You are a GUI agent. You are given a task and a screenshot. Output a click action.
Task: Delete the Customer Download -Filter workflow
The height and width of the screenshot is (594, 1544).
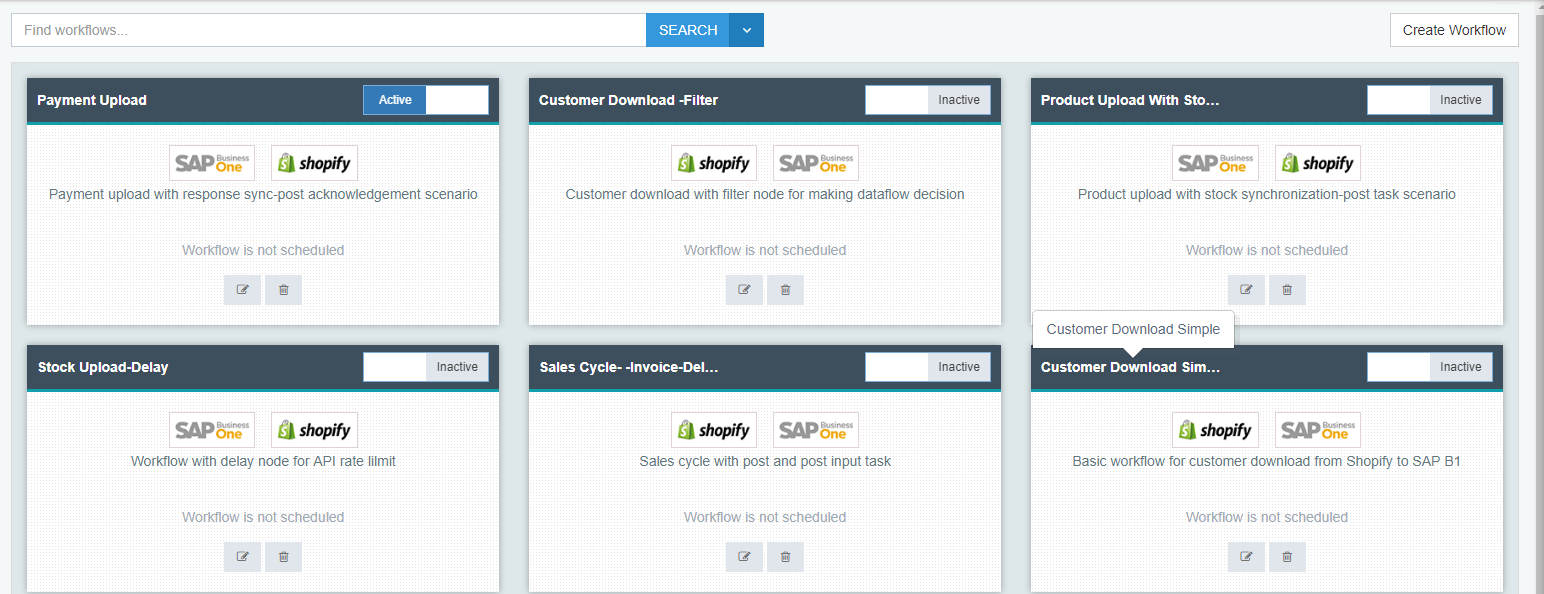pyautogui.click(x=785, y=290)
